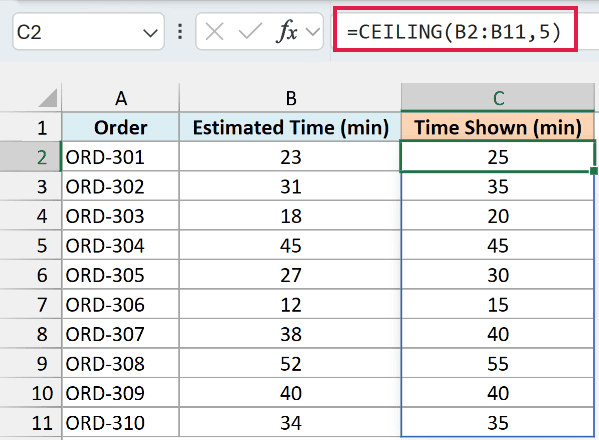Click estimated time 18 for ORD-303
Image resolution: width=599 pixels, height=440 pixels.
[290, 216]
